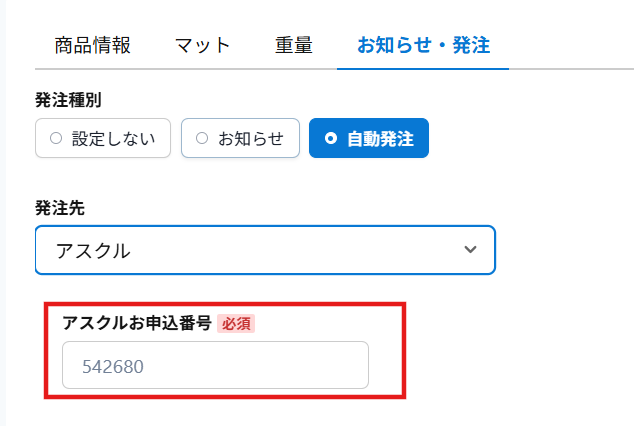Viewport: 634px width, 426px height.
Task: Click the radio circle icon beside 設定しない
Action: [x=56, y=138]
